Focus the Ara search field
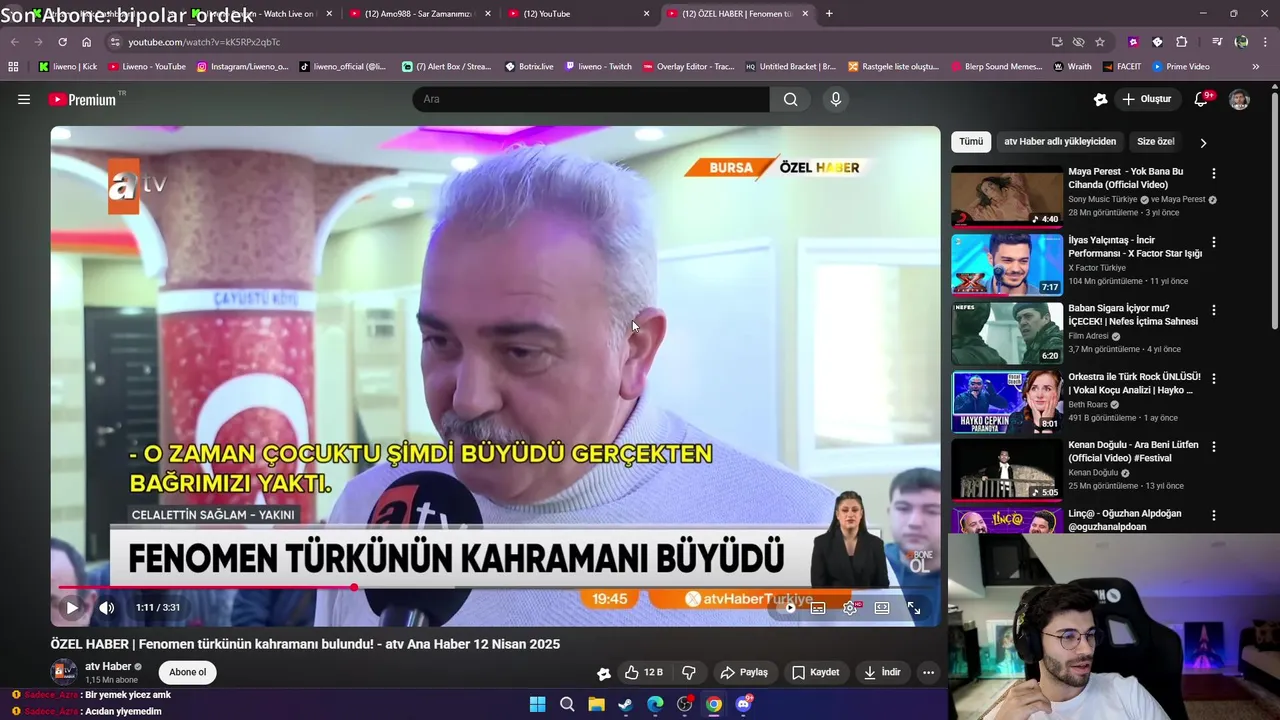Viewport: 1280px width, 720px height. pos(591,99)
